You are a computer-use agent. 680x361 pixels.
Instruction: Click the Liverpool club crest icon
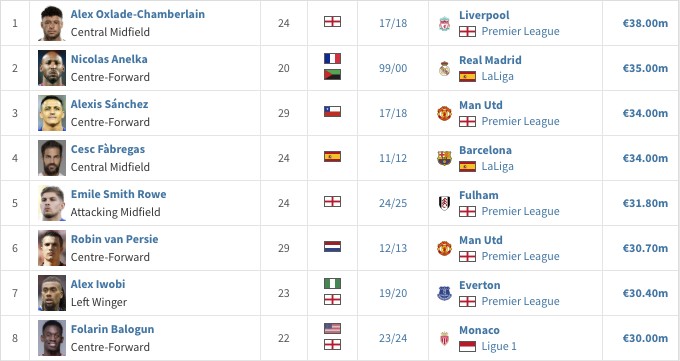click(x=444, y=23)
